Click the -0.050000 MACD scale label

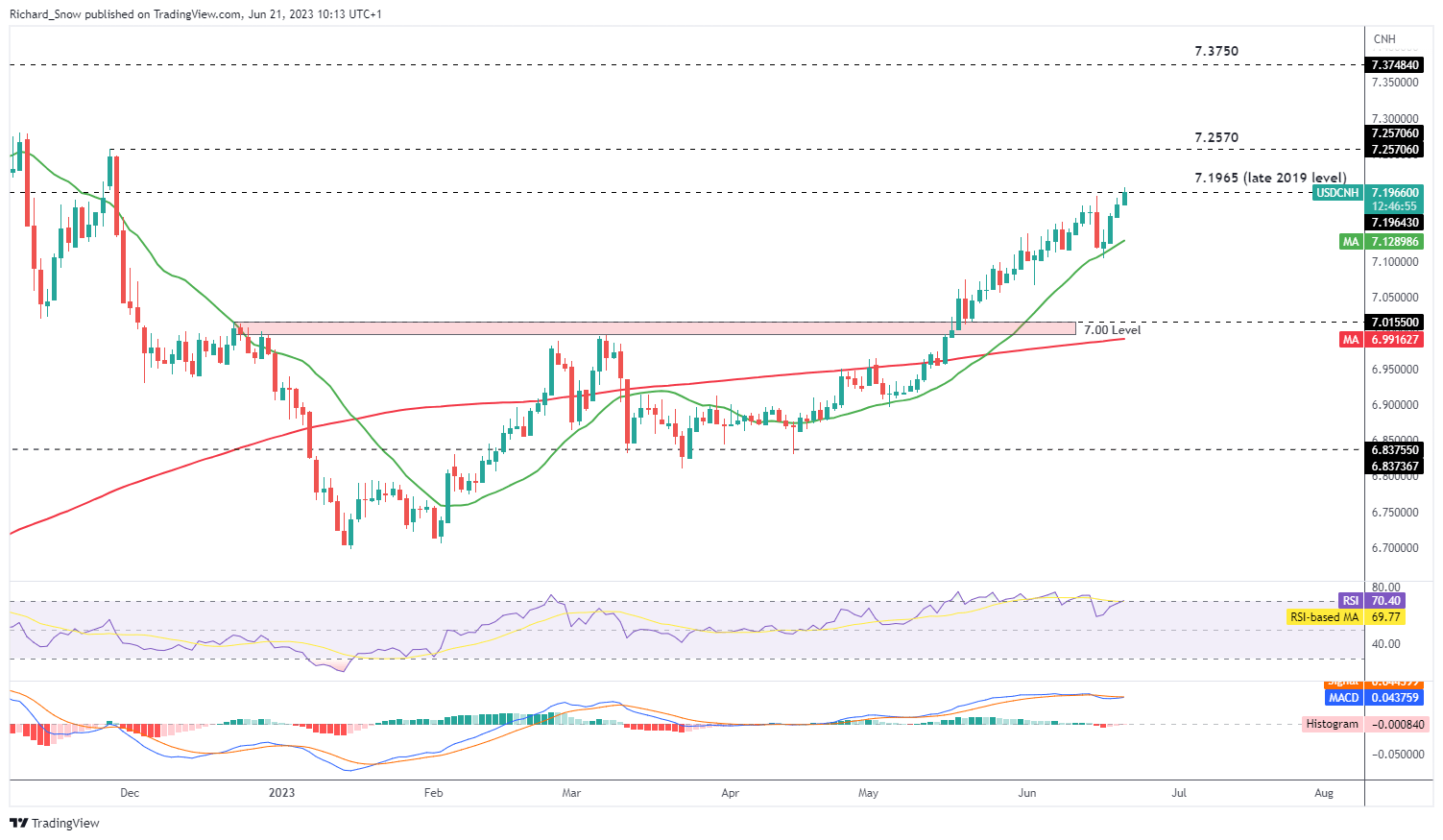(x=1397, y=755)
